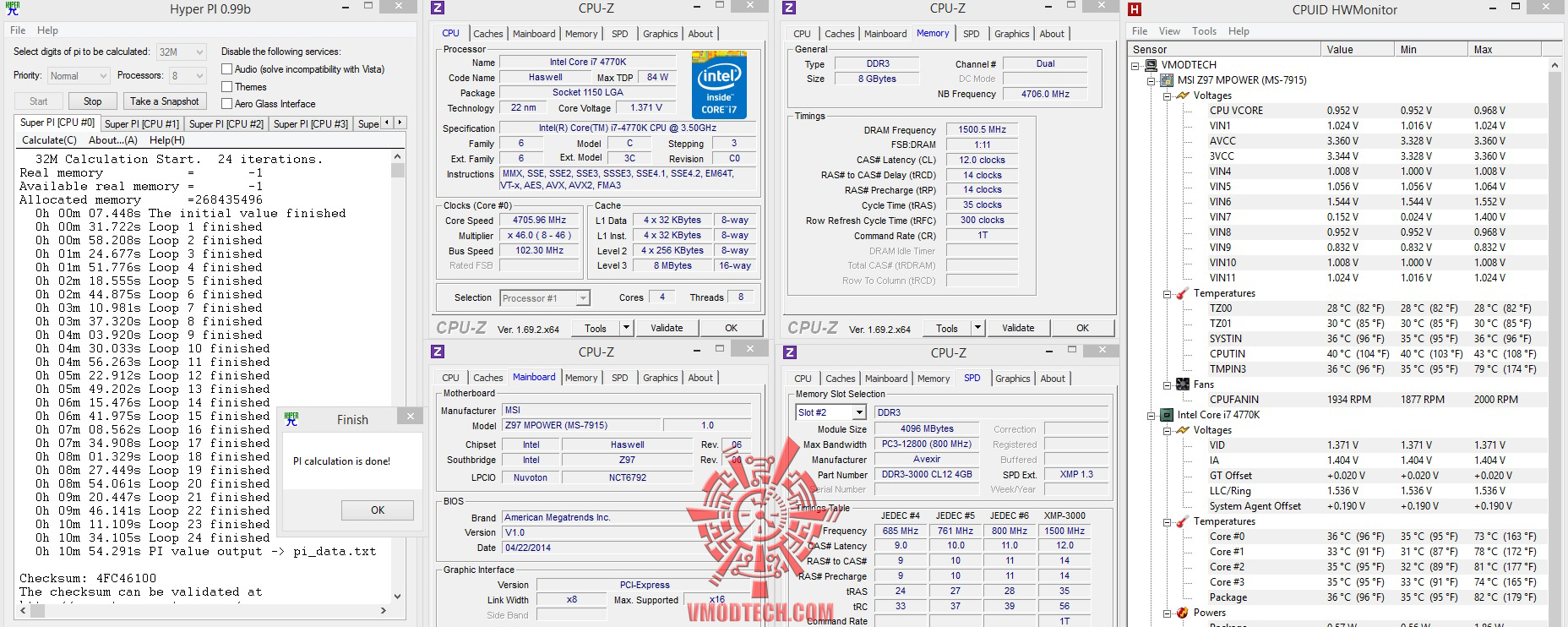Open Graphics tab in Memory-tab CPU-Z window

click(1011, 34)
